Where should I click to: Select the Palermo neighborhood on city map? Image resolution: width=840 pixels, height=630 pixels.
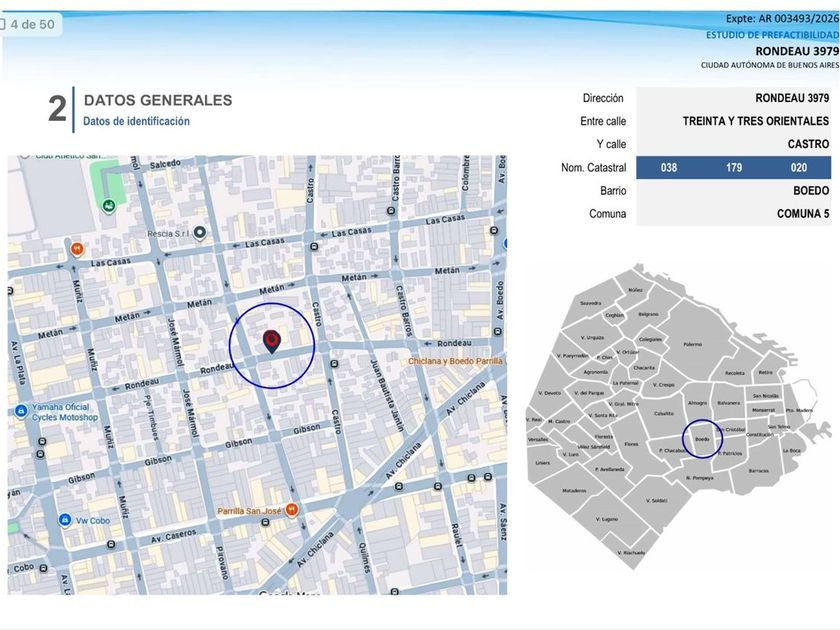tap(693, 344)
